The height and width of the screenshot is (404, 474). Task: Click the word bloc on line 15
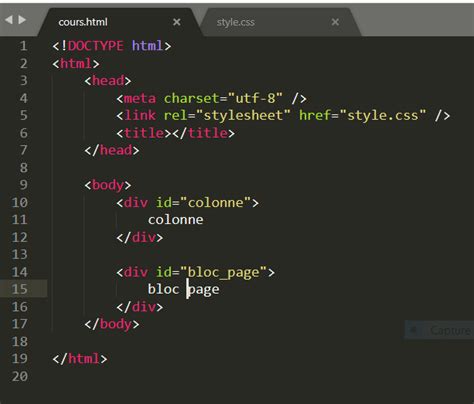[164, 289]
